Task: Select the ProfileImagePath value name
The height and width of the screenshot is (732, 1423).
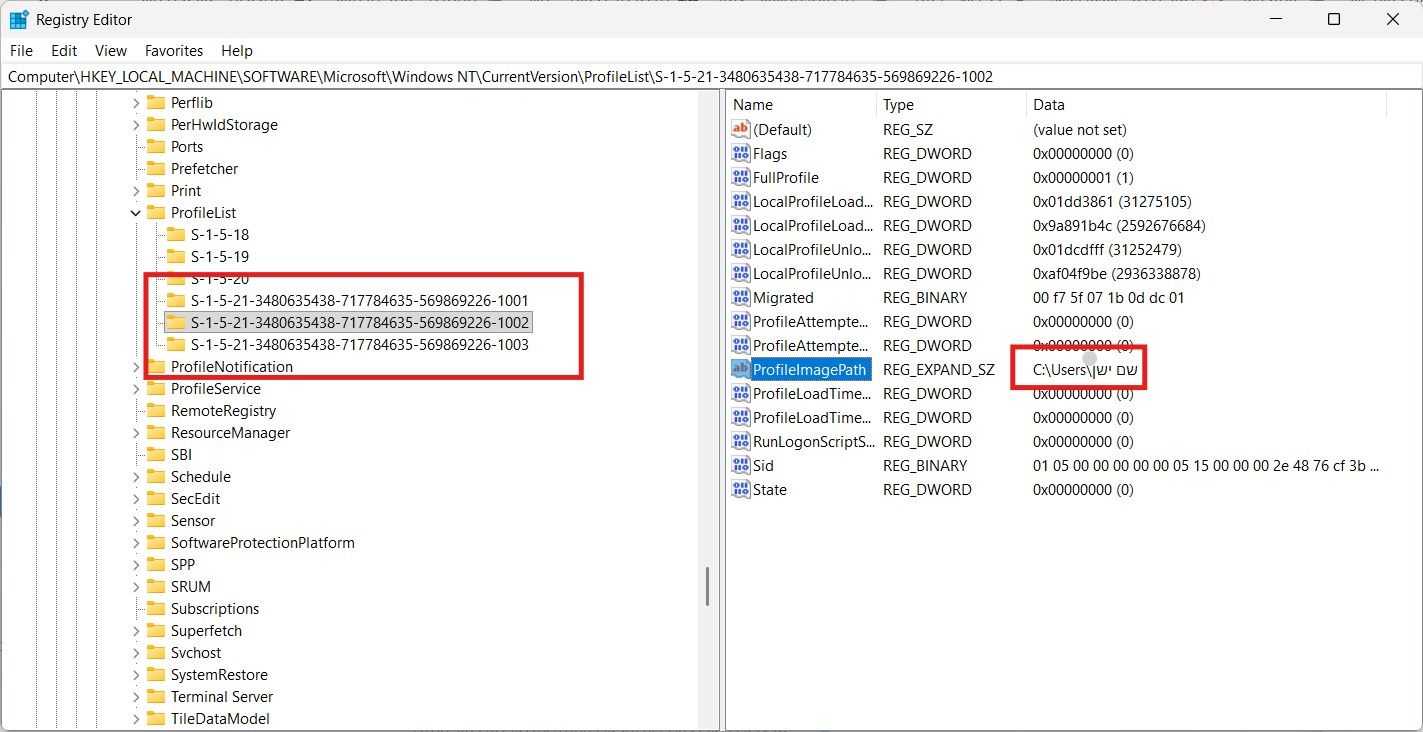Action: pos(810,369)
